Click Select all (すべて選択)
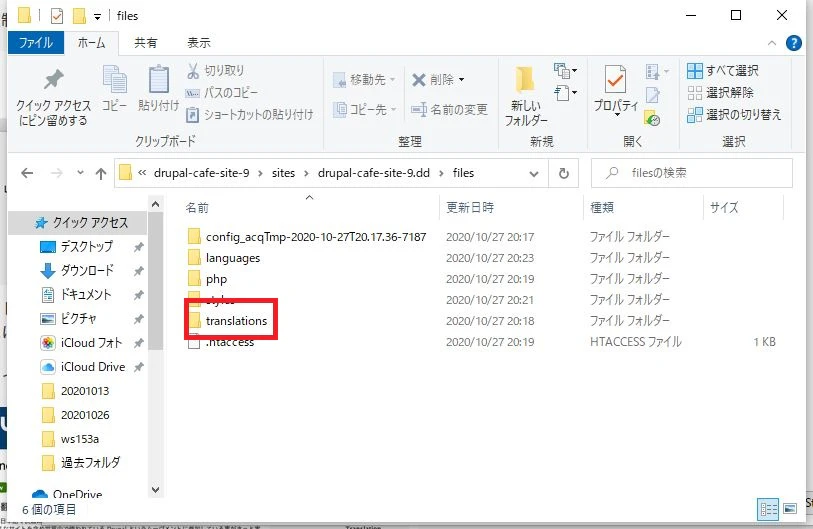 [x=723, y=71]
